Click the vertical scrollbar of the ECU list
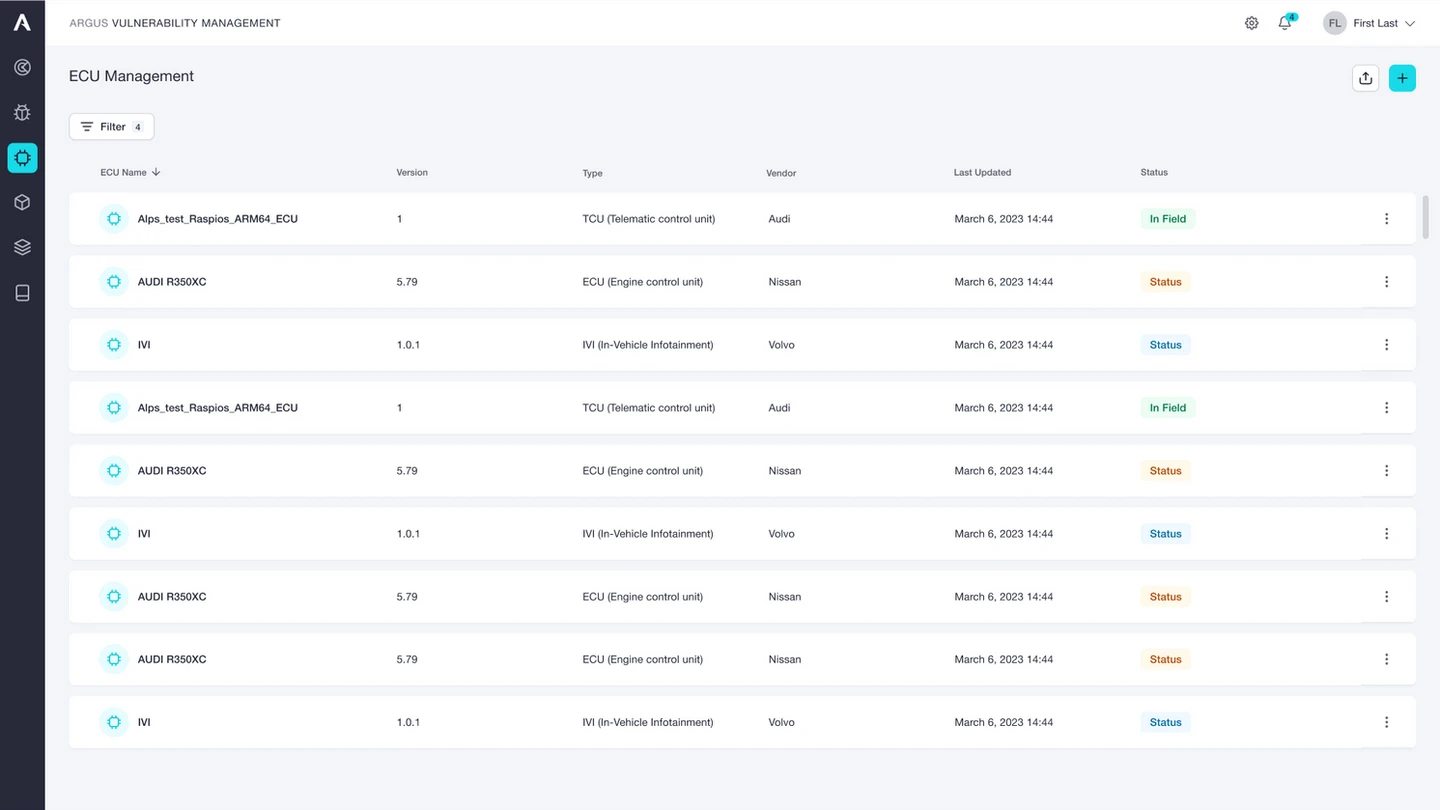Screen dimensions: 1440x810 [x=1425, y=216]
